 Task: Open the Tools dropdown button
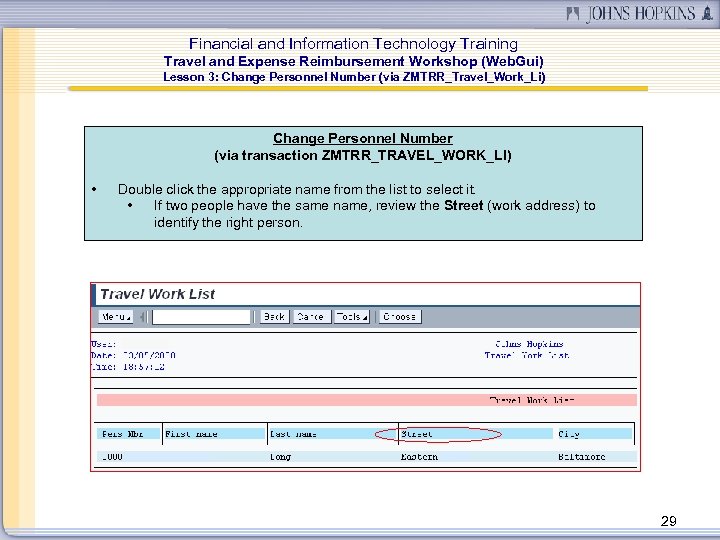point(352,317)
